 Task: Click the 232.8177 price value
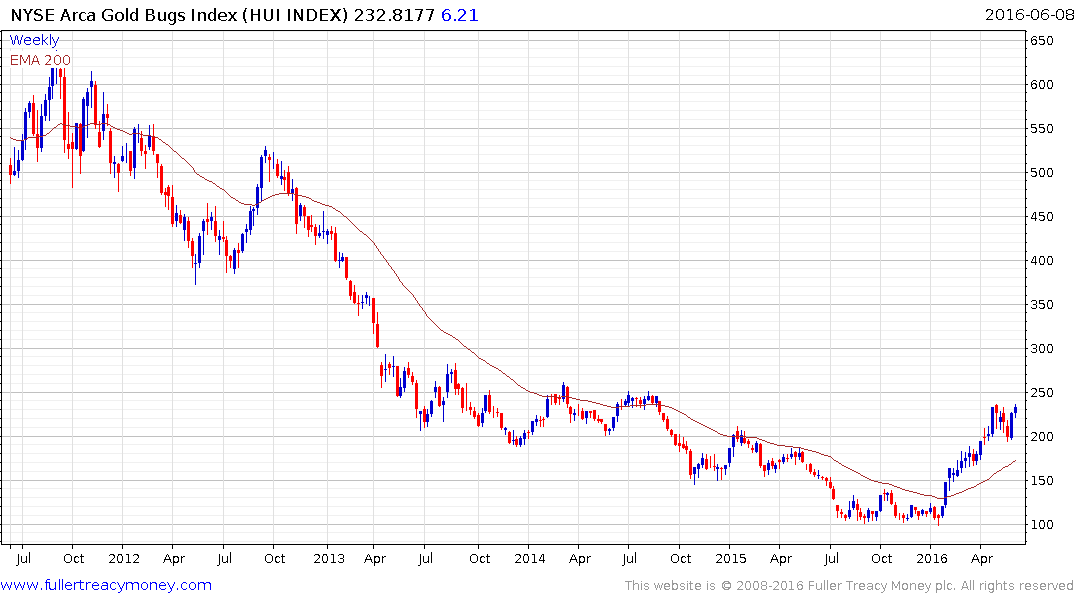point(394,15)
